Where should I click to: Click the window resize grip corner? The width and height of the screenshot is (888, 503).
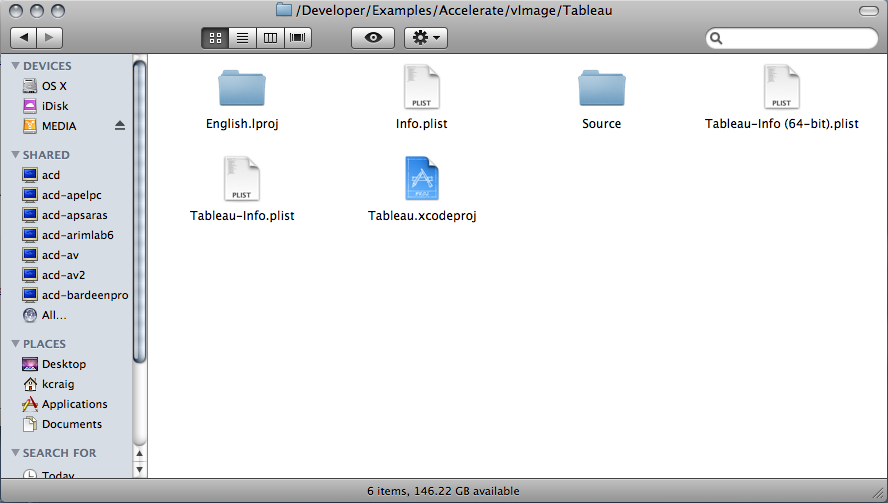879,493
